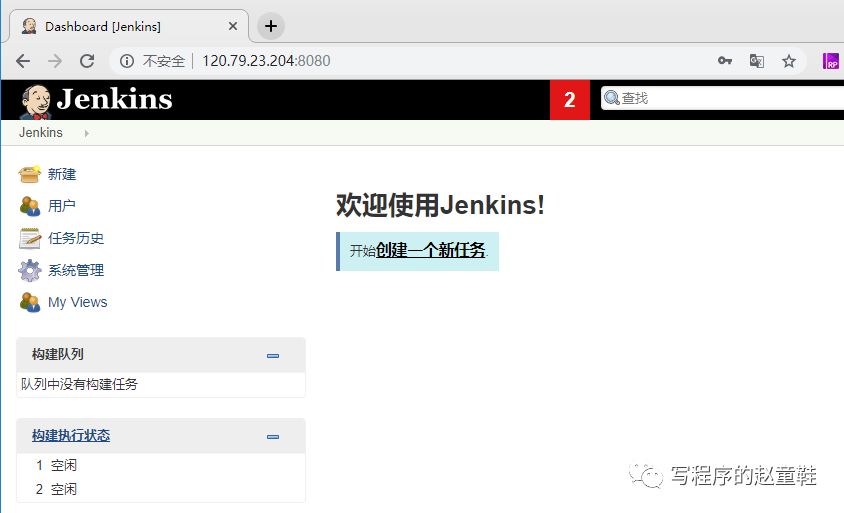Click the 查找 search input field
Image resolution: width=844 pixels, height=513 pixels.
click(722, 98)
